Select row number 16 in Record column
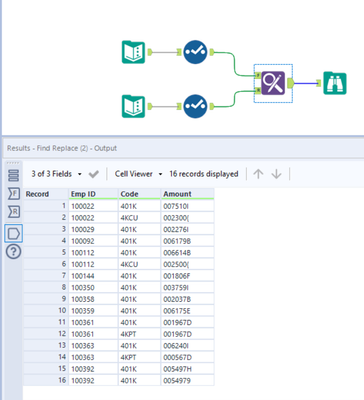Screen dimensions: 364x400 pos(46,380)
